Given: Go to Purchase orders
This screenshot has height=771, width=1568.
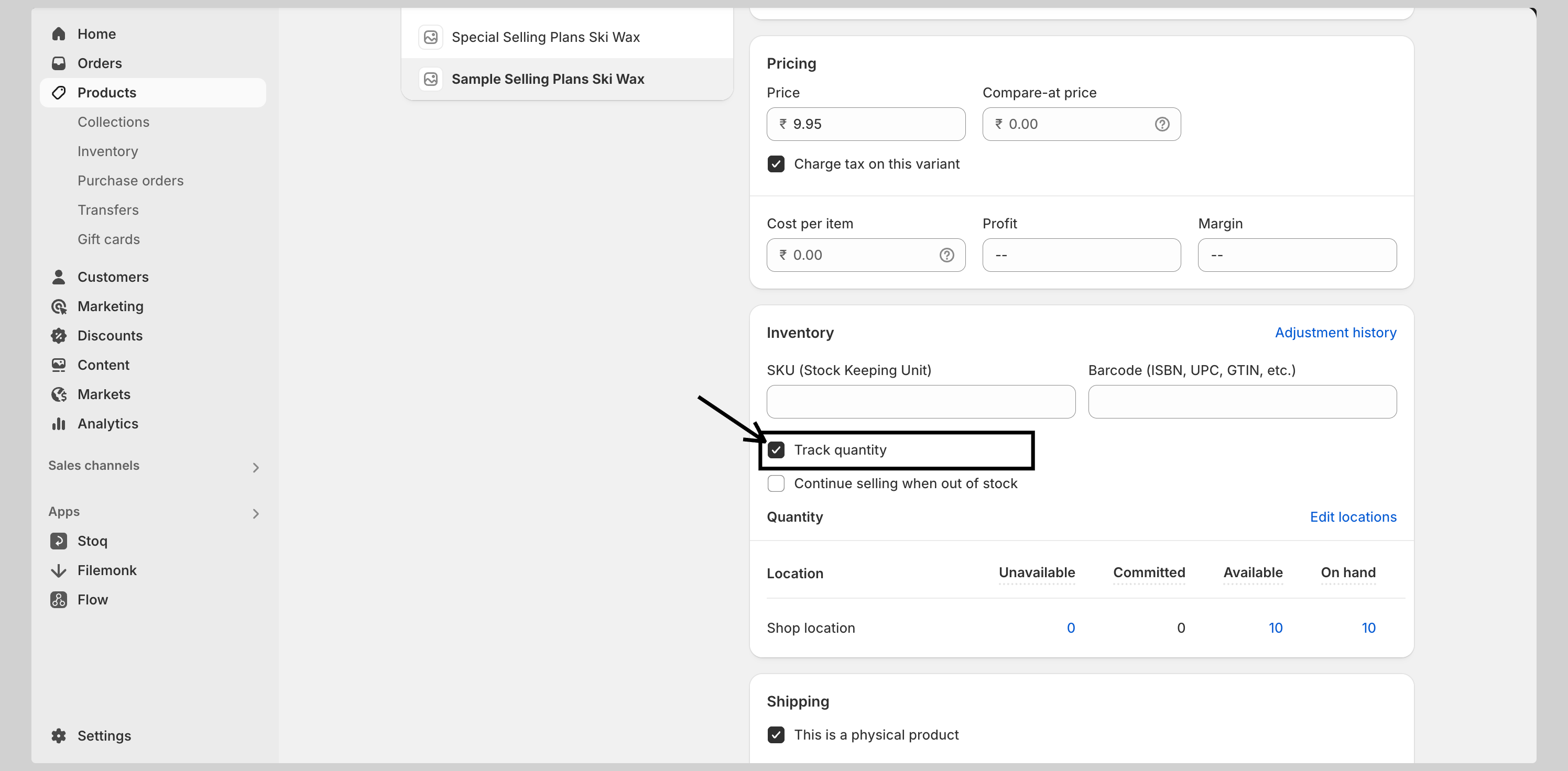Looking at the screenshot, I should tap(130, 181).
